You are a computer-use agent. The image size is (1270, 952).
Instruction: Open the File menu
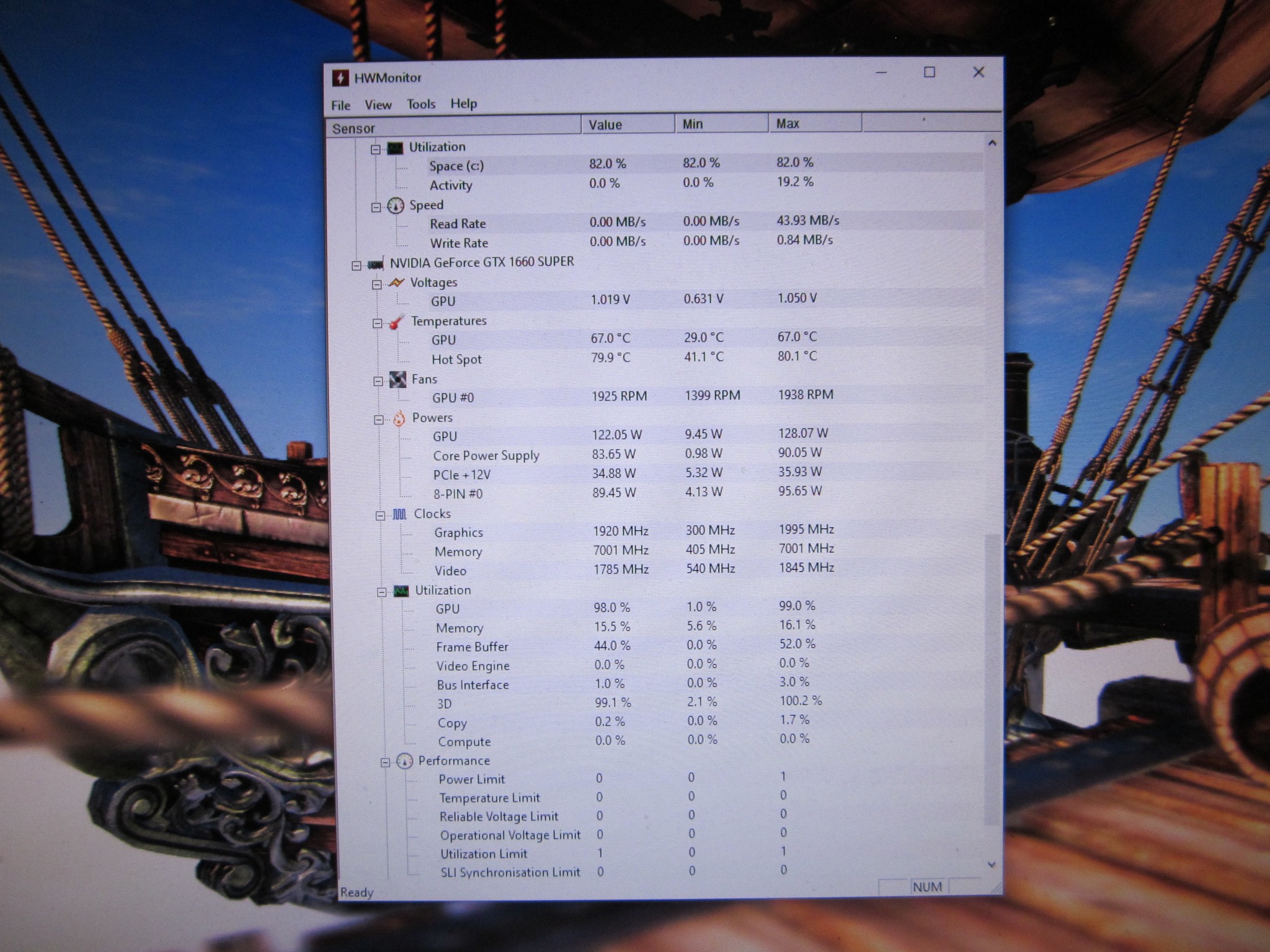point(340,105)
